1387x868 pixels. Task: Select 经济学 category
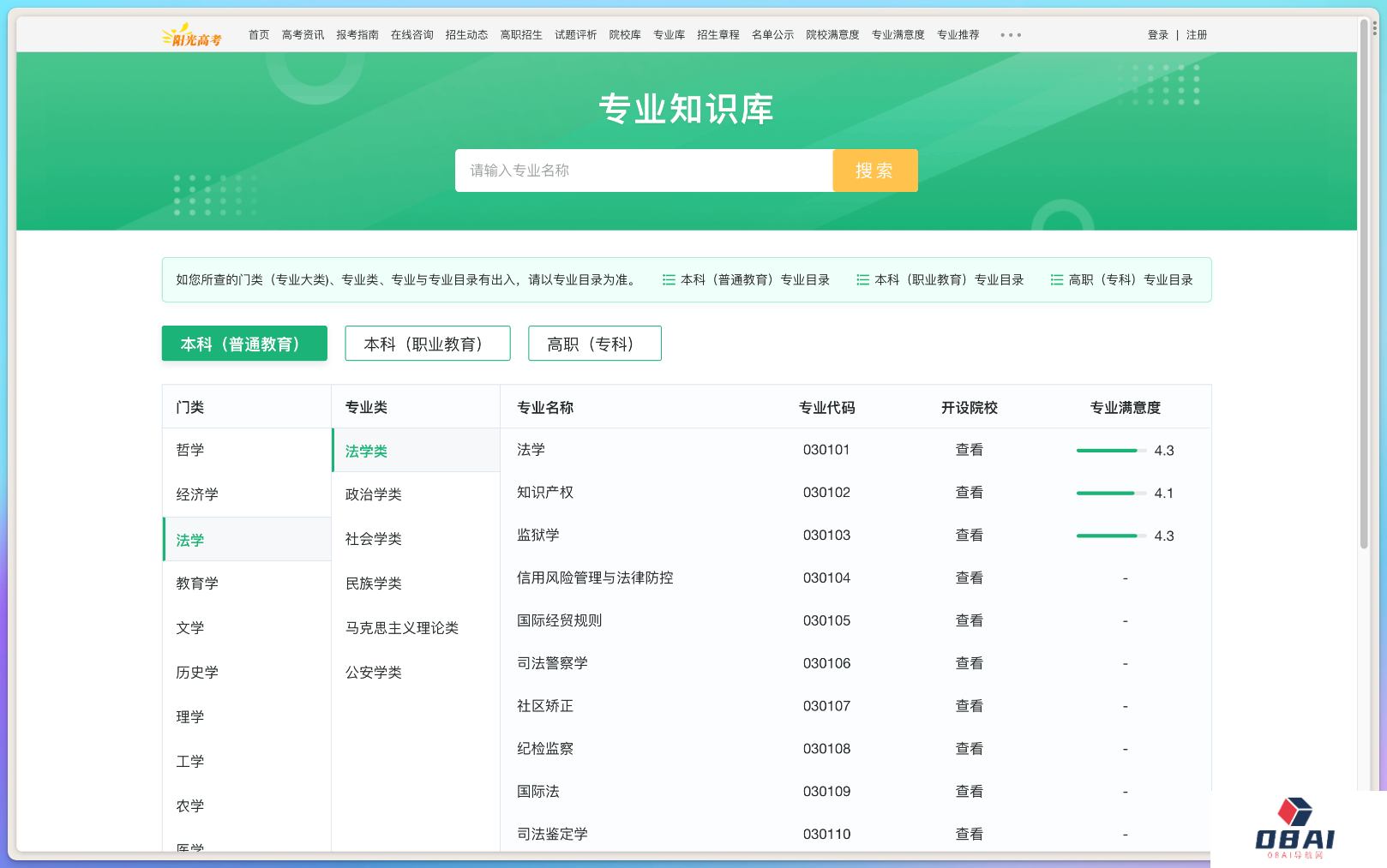247,494
